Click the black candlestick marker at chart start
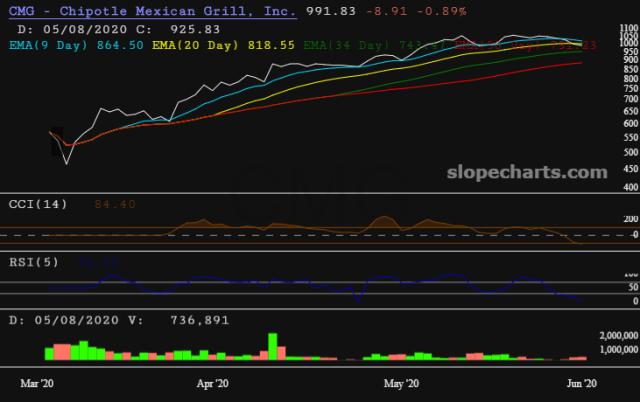 pyautogui.click(x=57, y=141)
